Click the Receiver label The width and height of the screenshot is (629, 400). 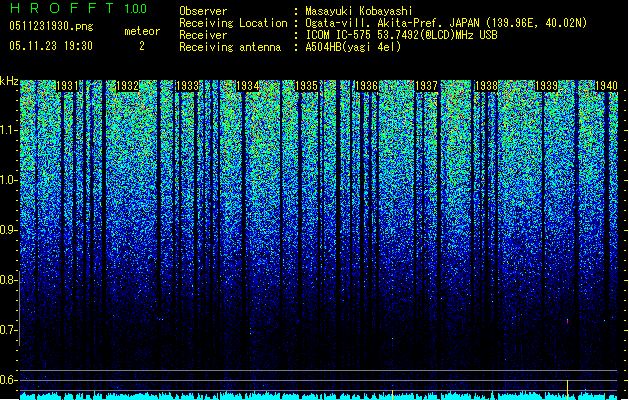pyautogui.click(x=203, y=35)
